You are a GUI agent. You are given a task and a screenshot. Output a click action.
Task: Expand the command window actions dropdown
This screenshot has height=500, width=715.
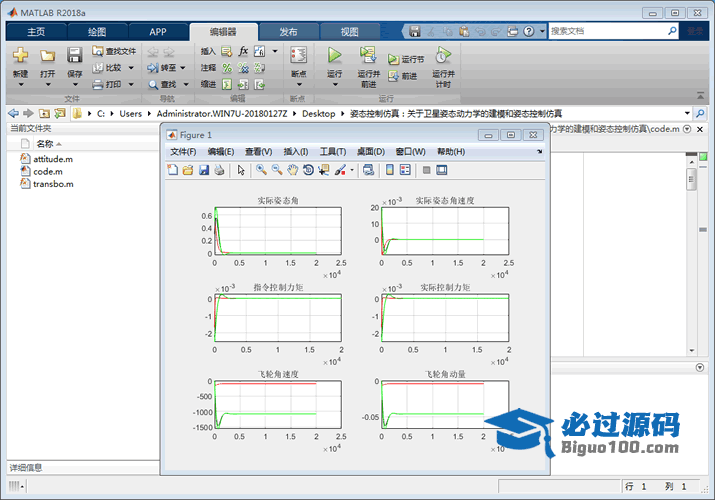700,367
